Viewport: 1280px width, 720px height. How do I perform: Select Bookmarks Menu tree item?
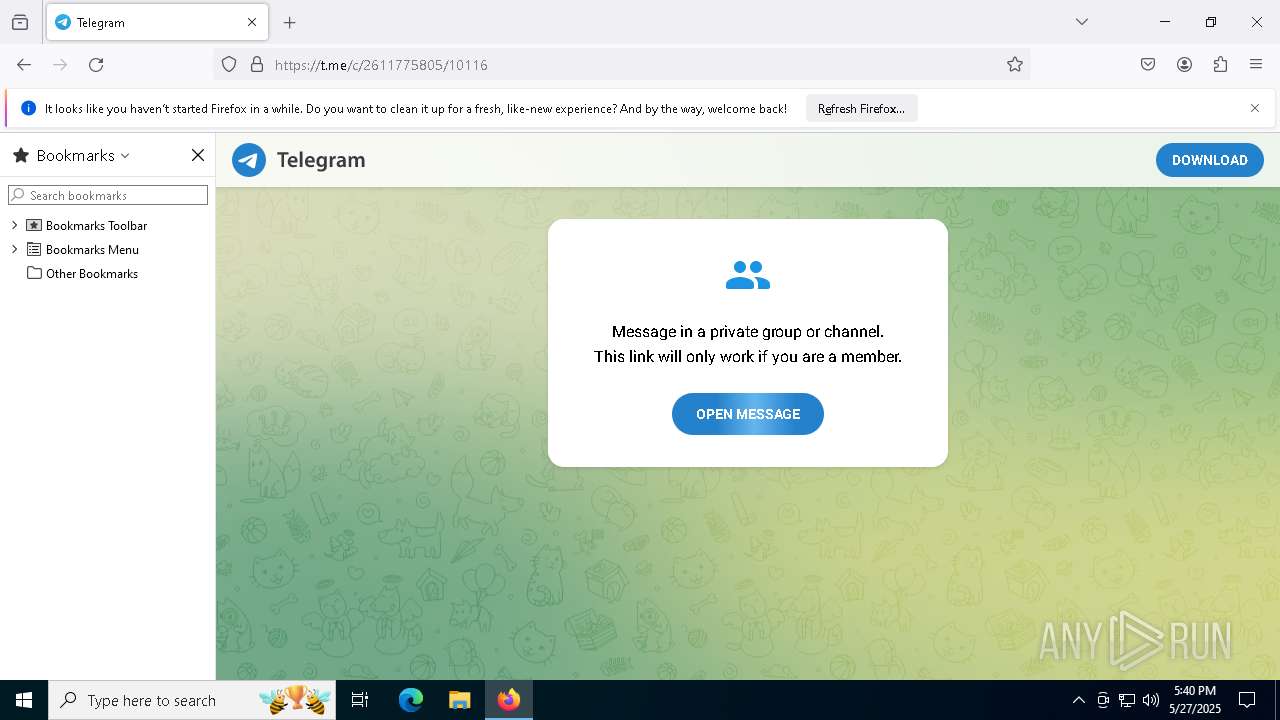92,250
